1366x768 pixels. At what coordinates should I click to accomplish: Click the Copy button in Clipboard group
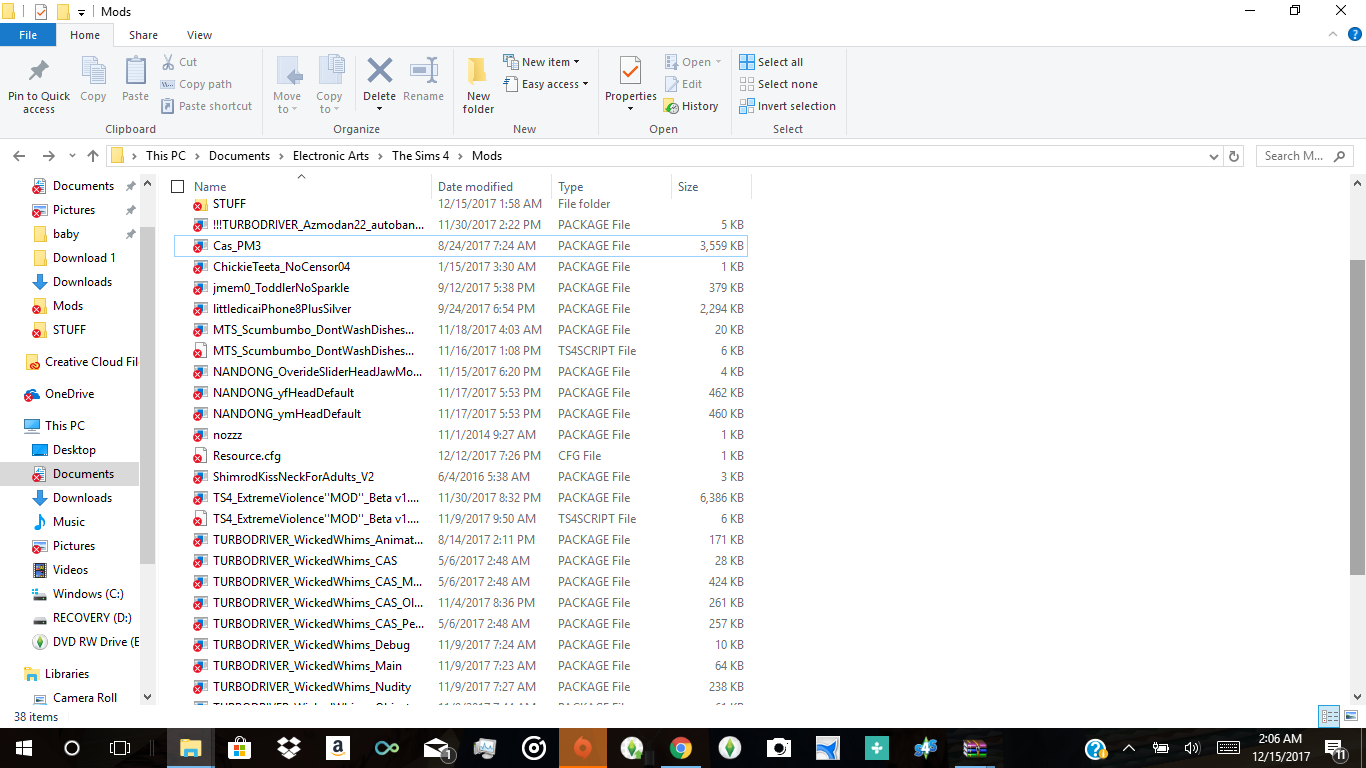[x=93, y=80]
